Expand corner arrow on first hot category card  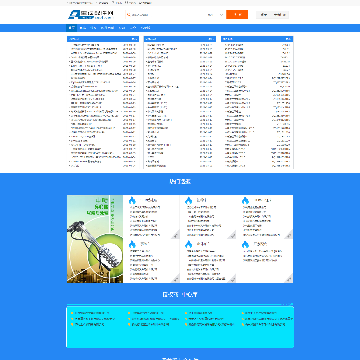pyautogui.click(x=176, y=235)
